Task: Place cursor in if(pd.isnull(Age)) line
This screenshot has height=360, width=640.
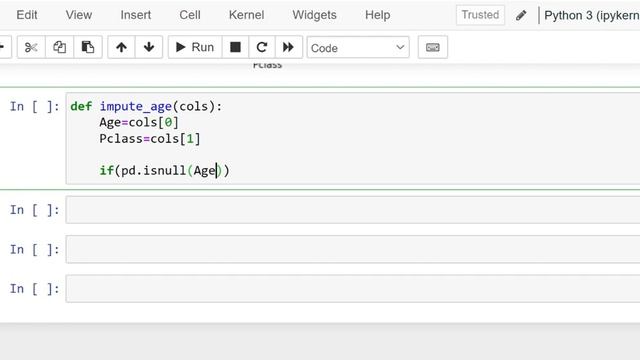Action: pos(164,171)
